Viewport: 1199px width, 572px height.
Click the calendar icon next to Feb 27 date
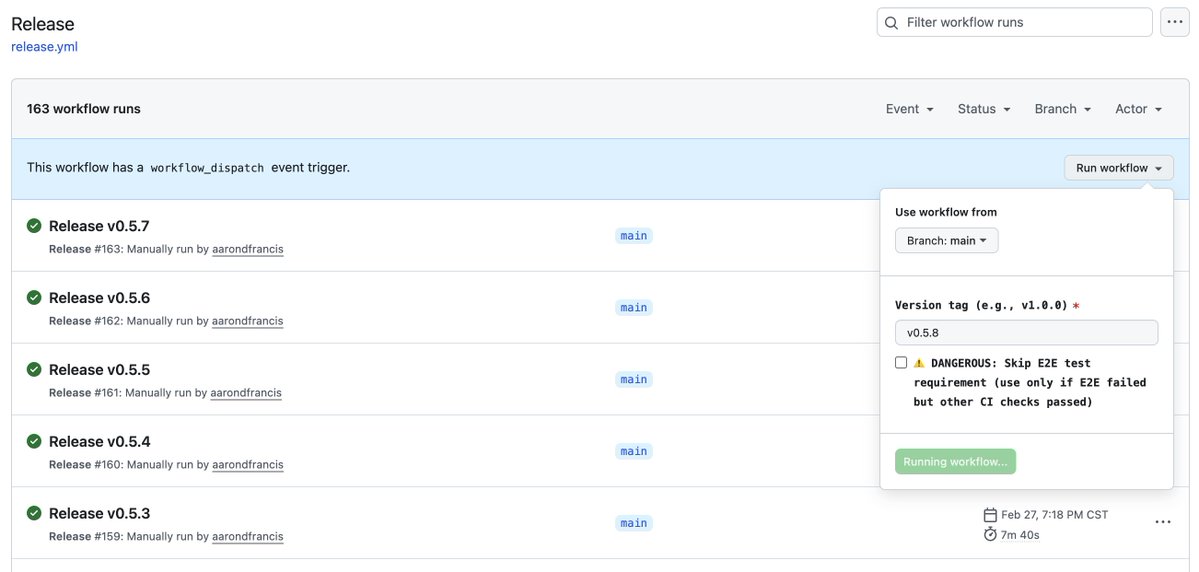click(989, 515)
